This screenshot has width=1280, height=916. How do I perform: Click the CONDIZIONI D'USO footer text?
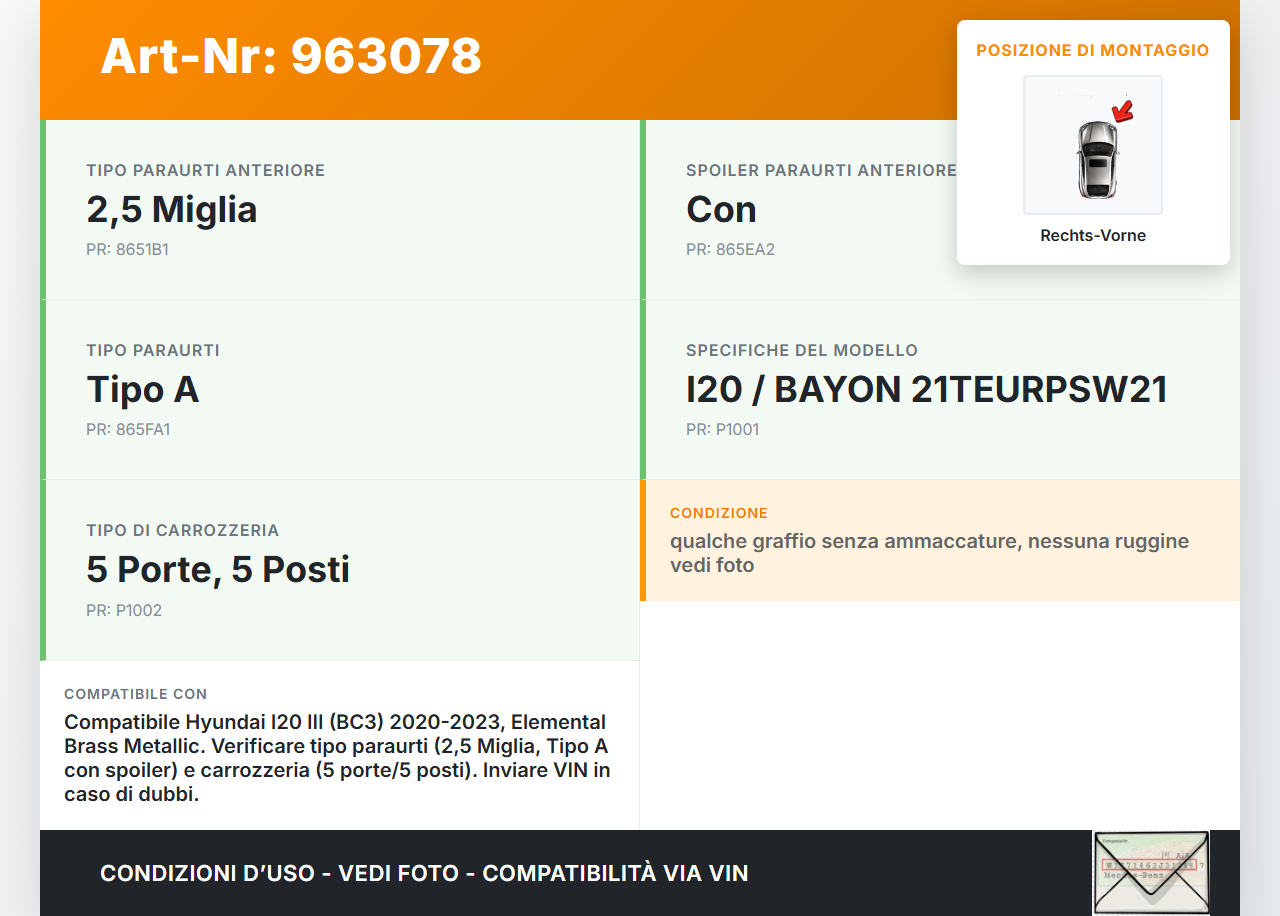pos(424,873)
